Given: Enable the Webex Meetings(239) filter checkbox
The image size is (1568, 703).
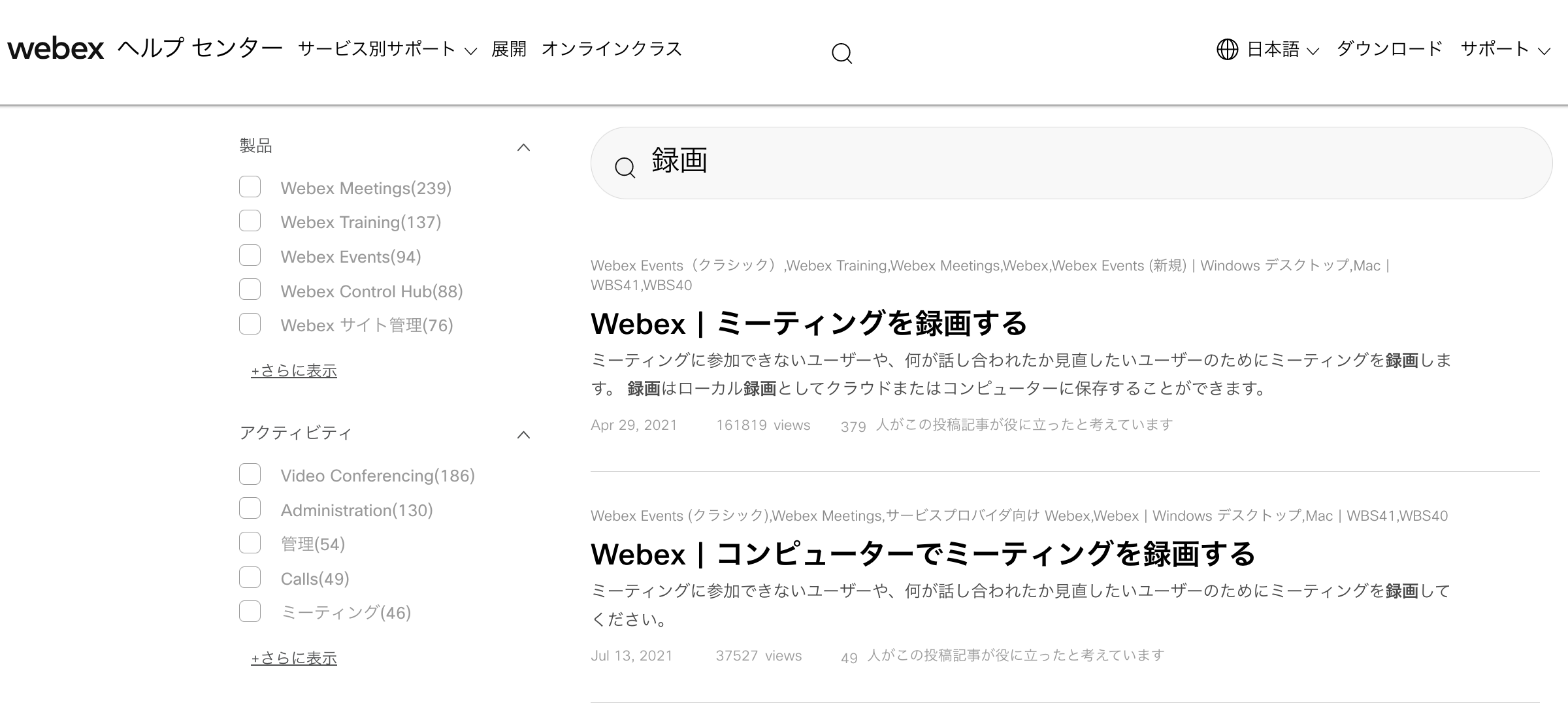Looking at the screenshot, I should point(250,188).
